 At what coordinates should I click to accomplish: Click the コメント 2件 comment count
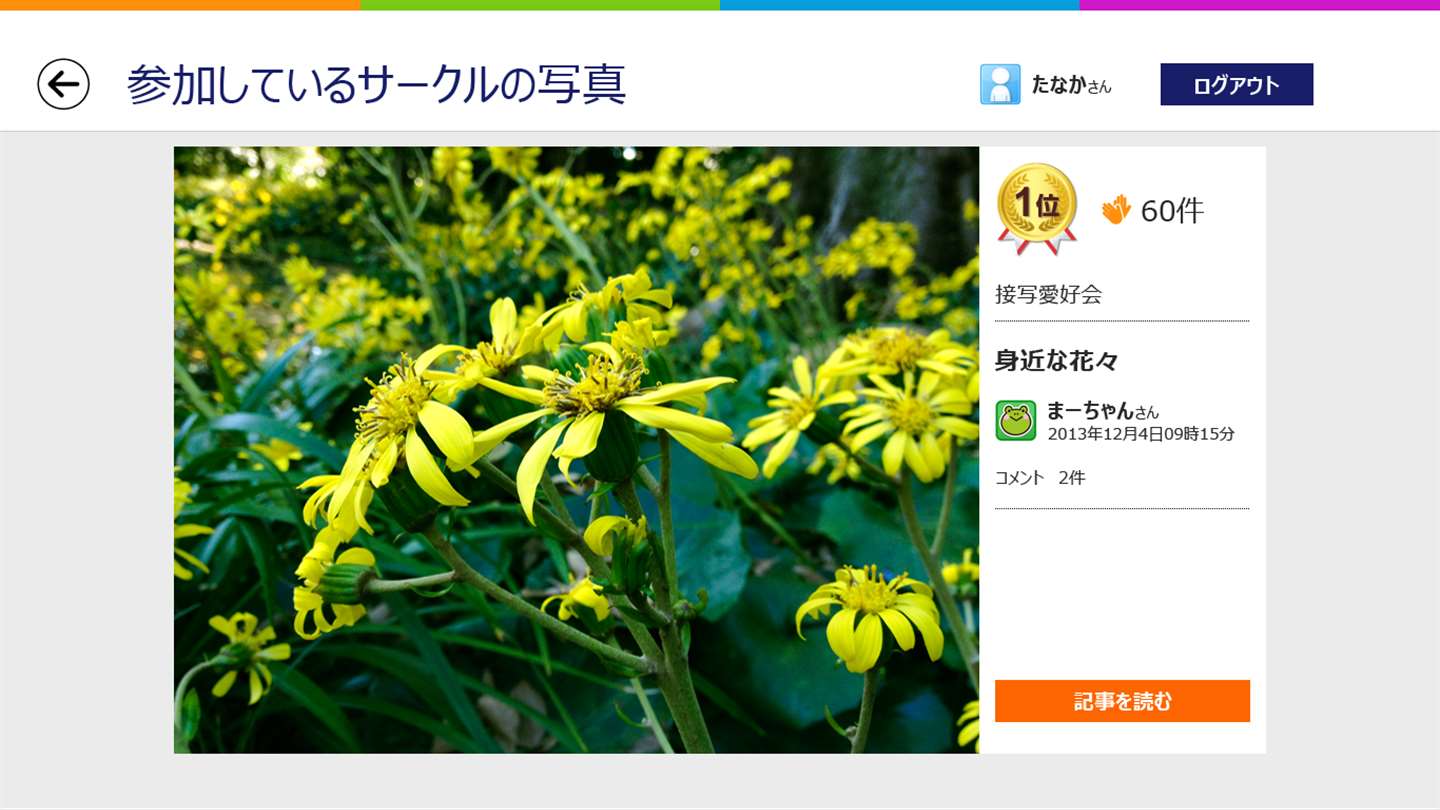point(1040,478)
